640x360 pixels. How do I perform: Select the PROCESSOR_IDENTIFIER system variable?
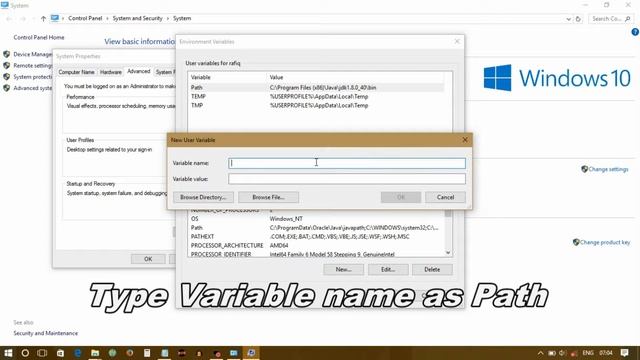click(316, 254)
